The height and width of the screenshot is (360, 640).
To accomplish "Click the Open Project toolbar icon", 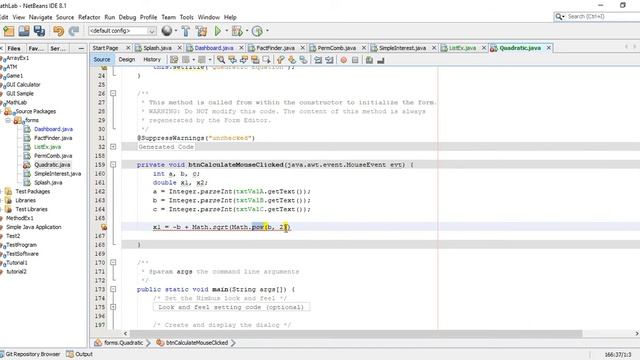I will [24, 31].
